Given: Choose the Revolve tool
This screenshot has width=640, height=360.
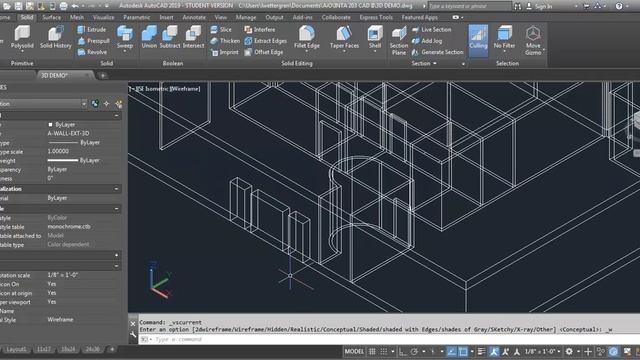Looking at the screenshot, I should (92, 52).
